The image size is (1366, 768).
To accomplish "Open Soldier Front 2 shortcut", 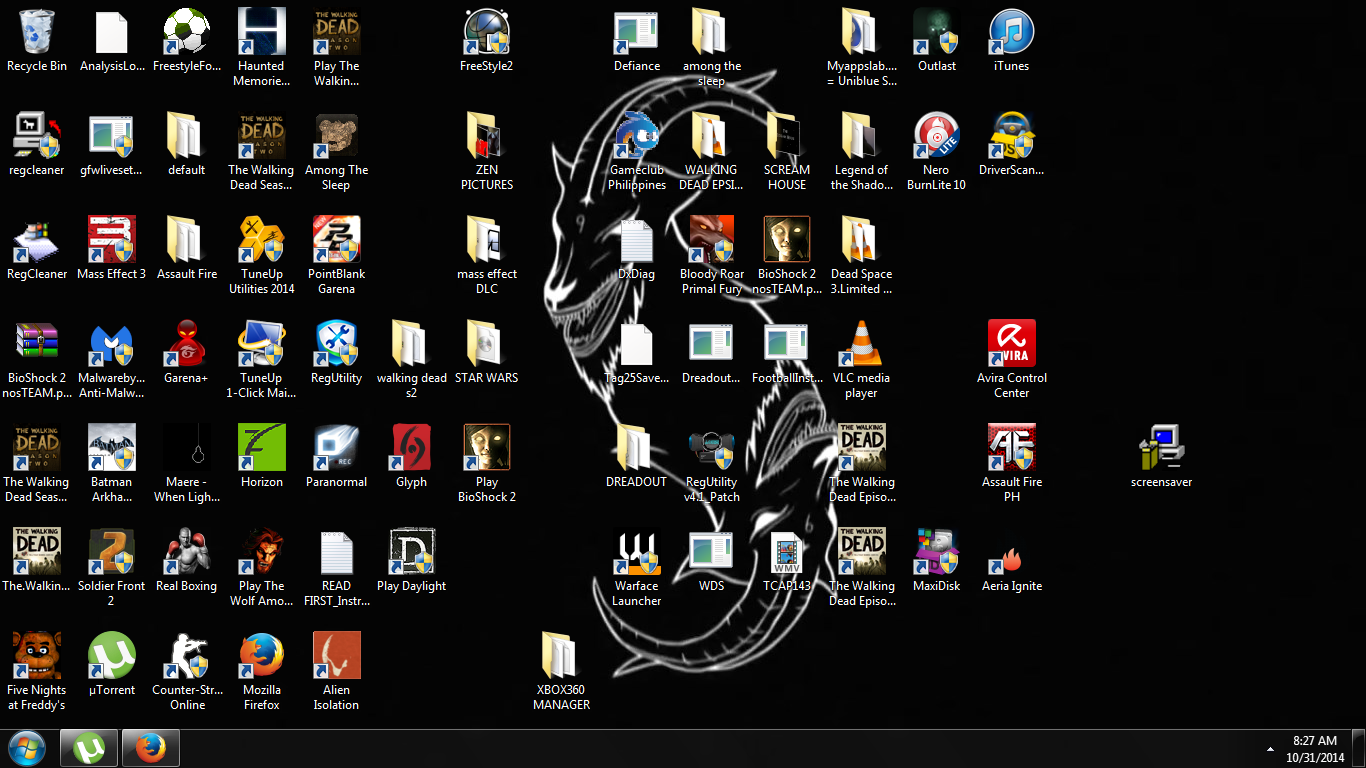I will pyautogui.click(x=112, y=552).
